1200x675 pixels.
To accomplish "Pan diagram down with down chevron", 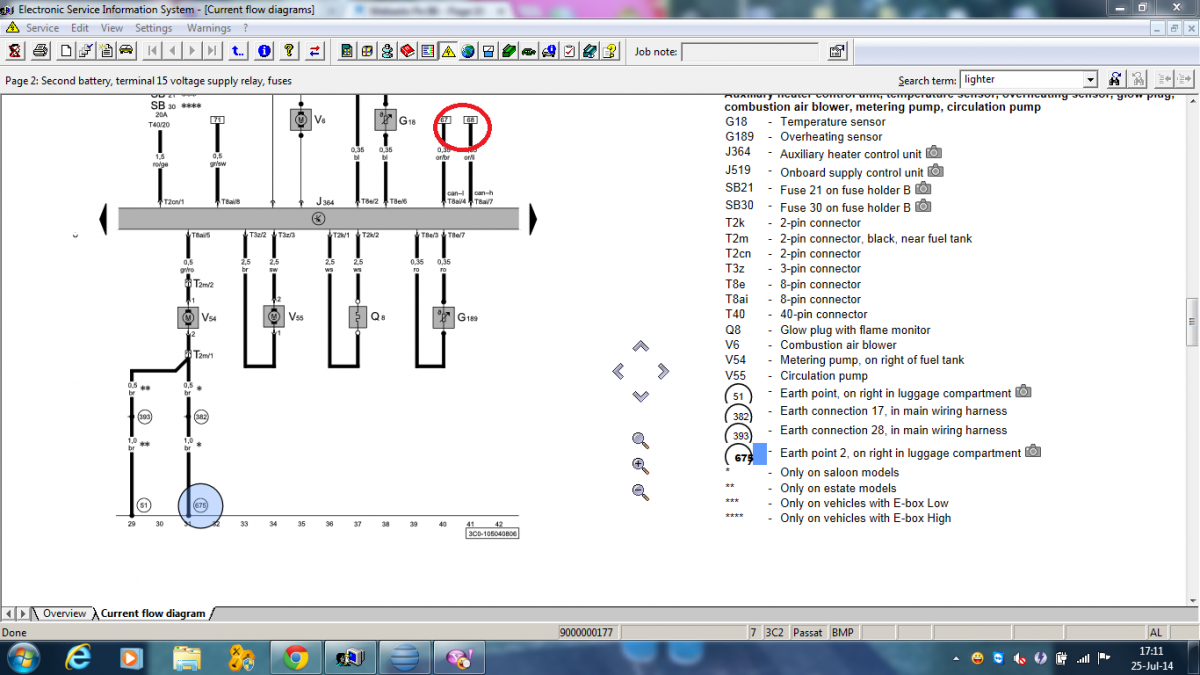I will (x=641, y=396).
